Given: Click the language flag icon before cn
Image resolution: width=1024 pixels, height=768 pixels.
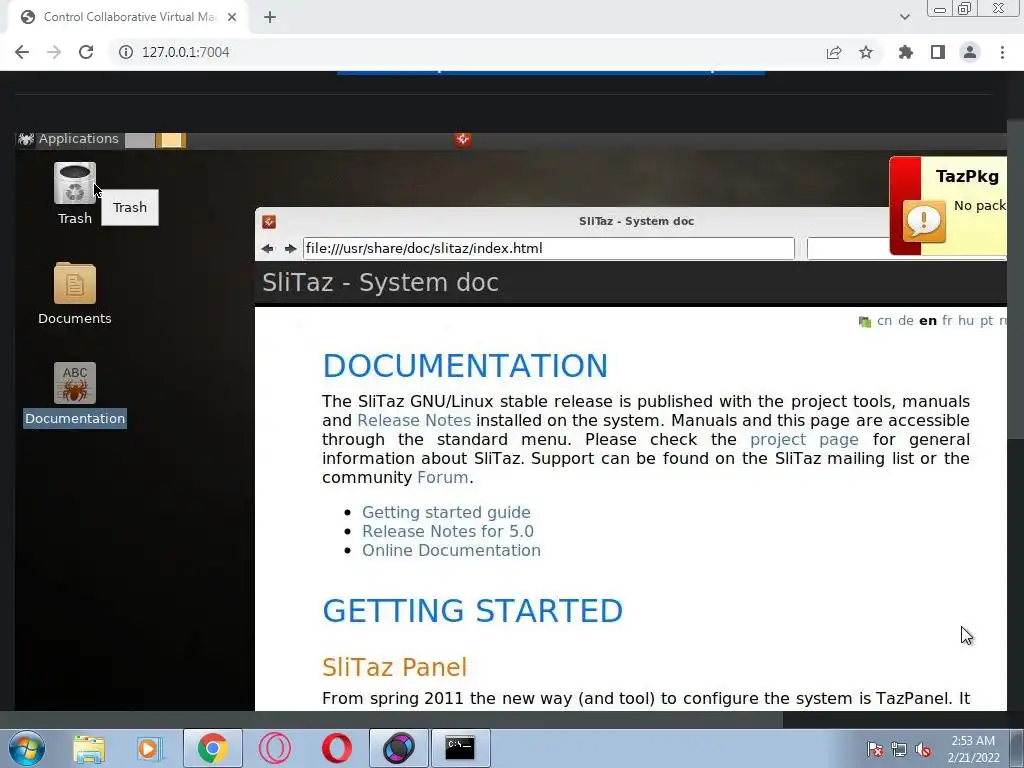Looking at the screenshot, I should click(x=865, y=321).
